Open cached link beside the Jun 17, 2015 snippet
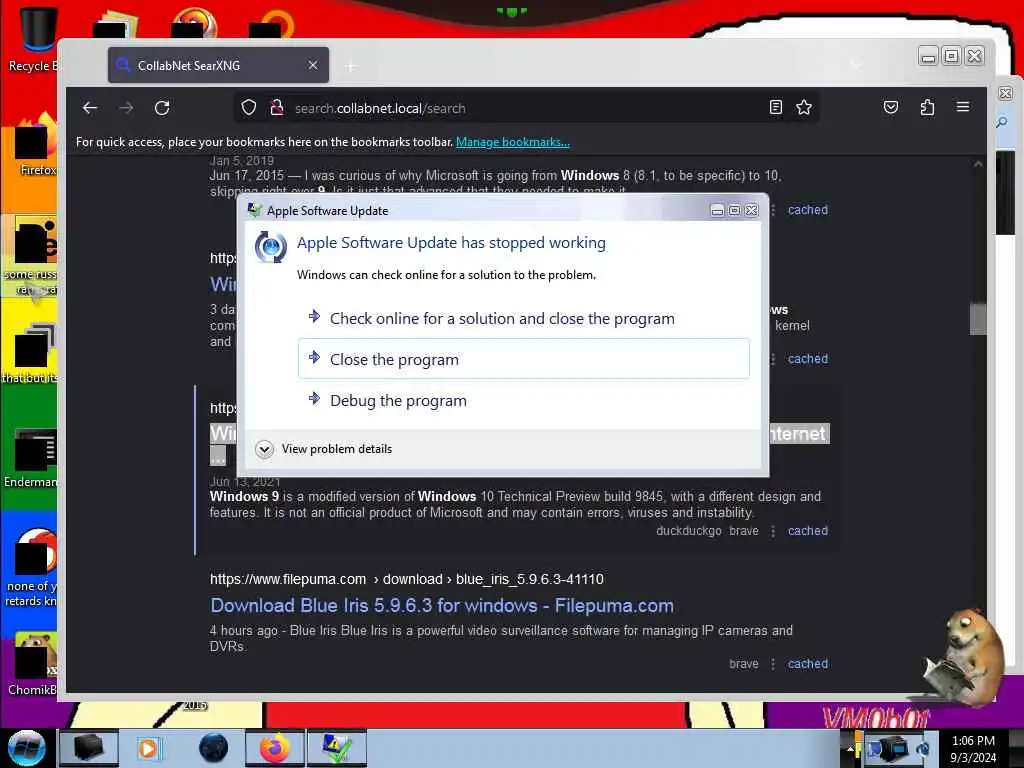 pos(808,210)
